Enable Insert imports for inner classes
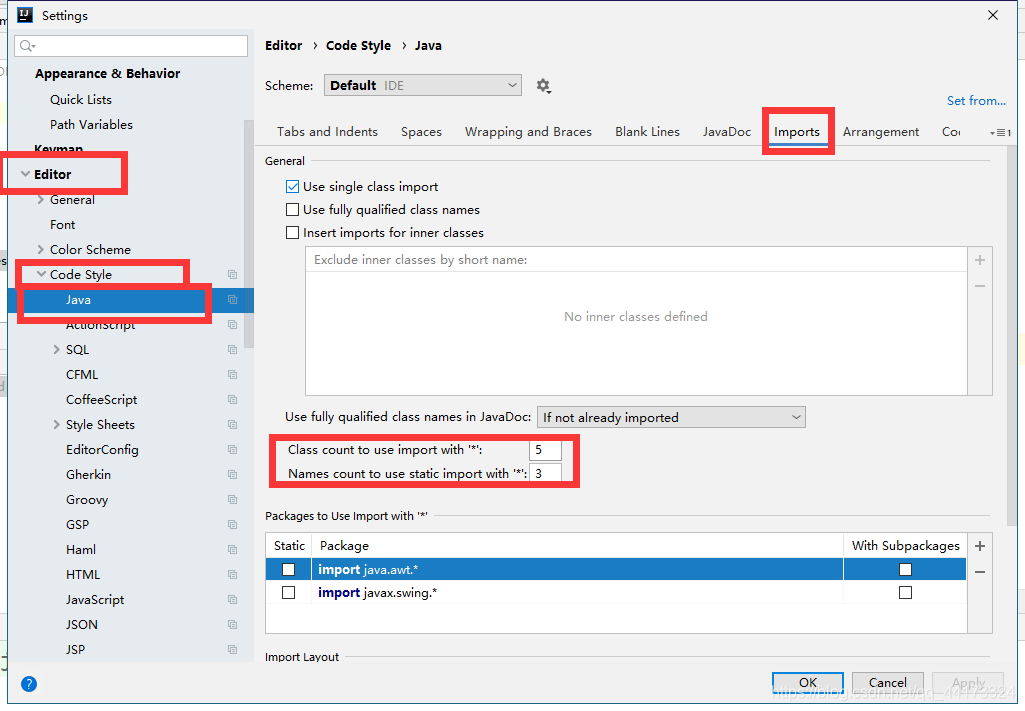Viewport: 1025px width, 711px height. point(292,233)
